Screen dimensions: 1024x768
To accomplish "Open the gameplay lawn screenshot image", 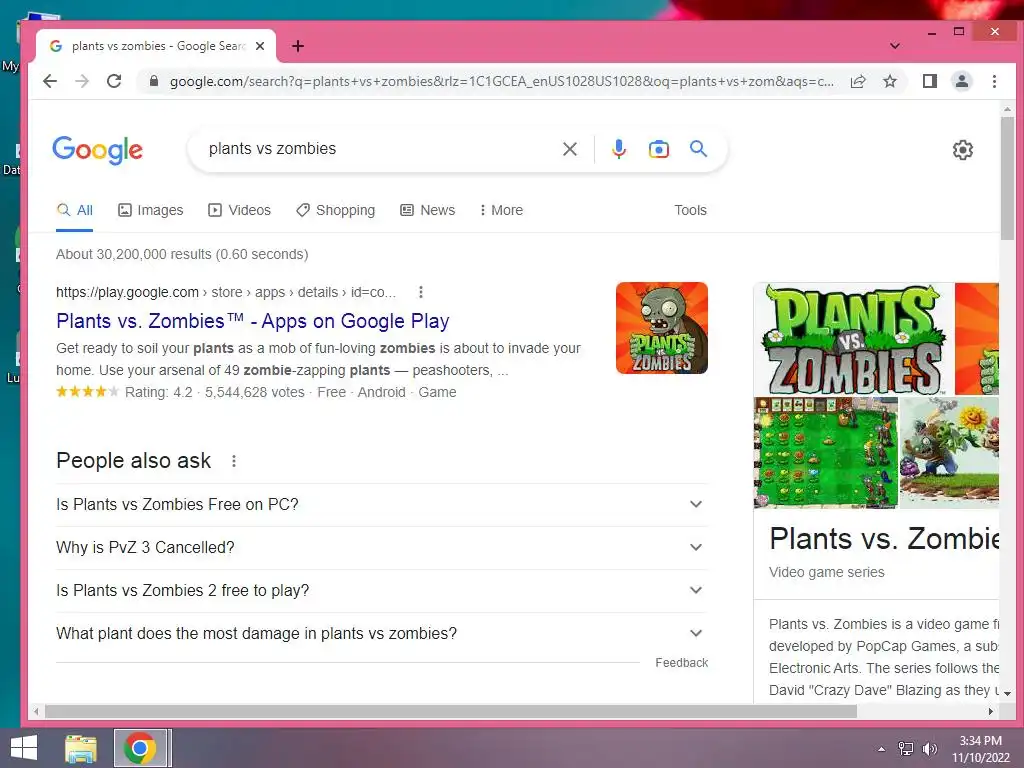I will [825, 453].
